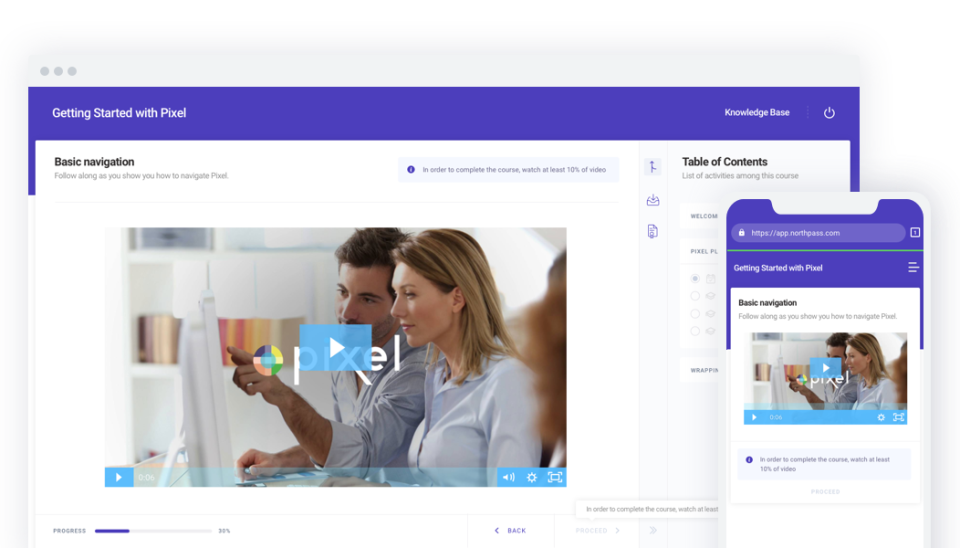Click the 'Basic navigation' desktop heading

[x=94, y=162]
